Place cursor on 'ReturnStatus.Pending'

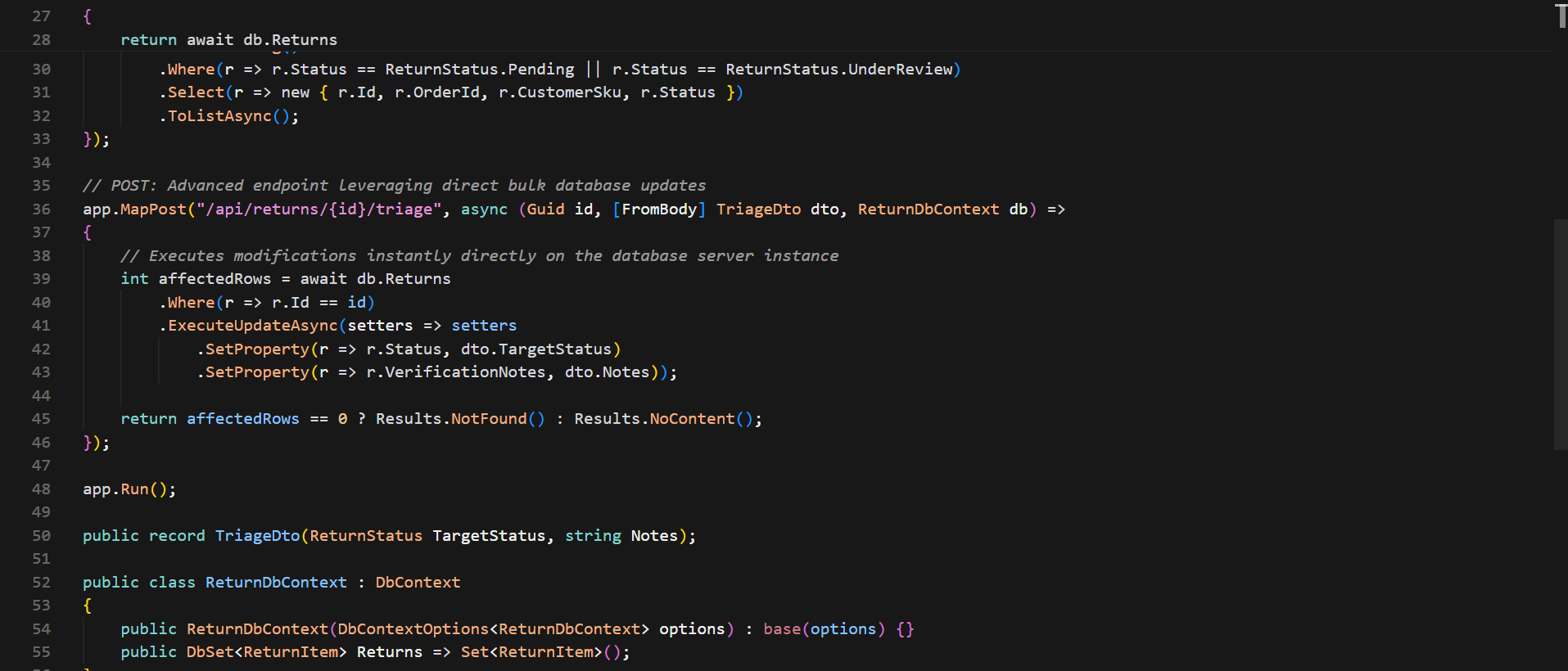(480, 70)
